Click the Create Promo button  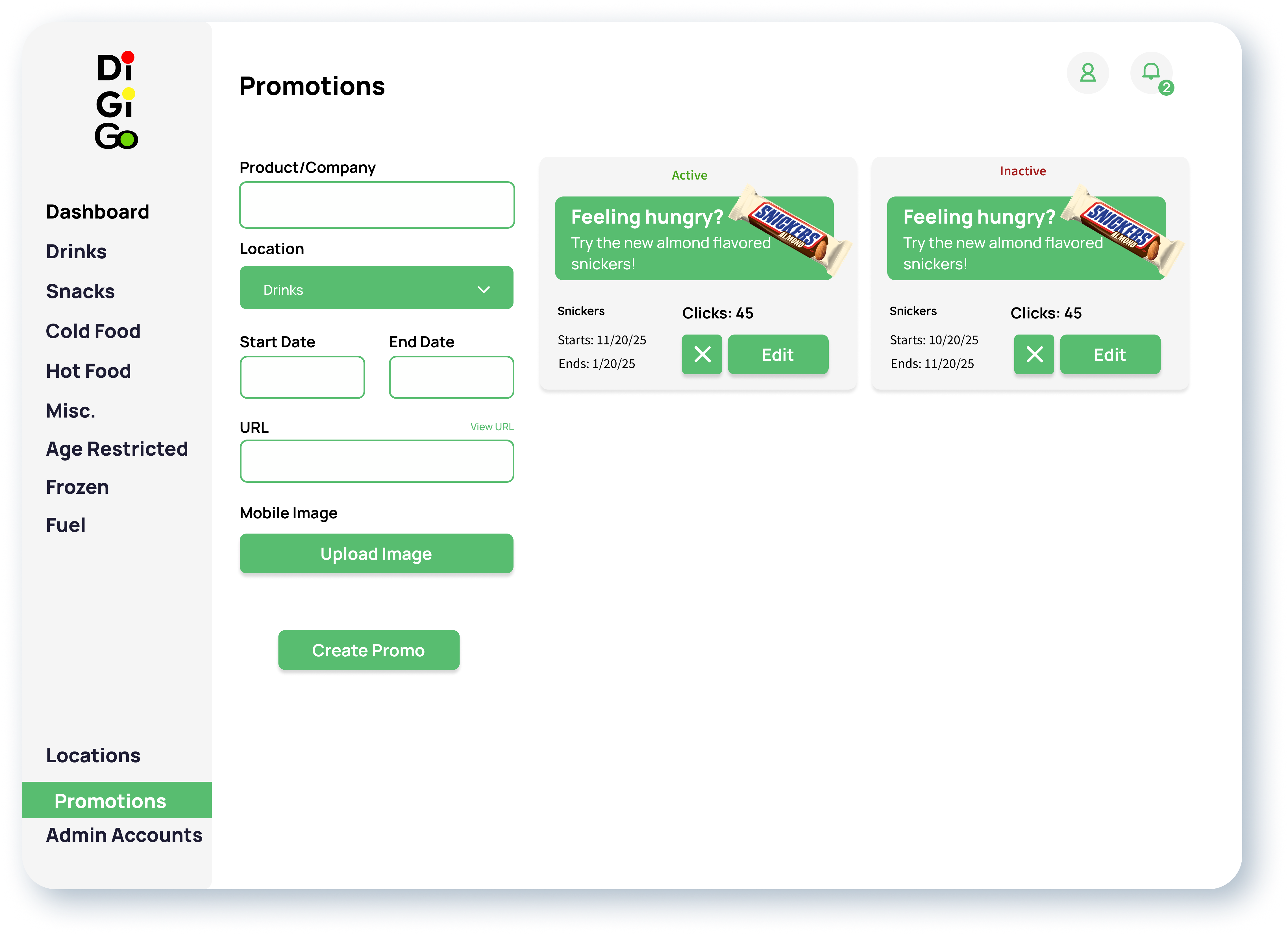[x=369, y=650]
